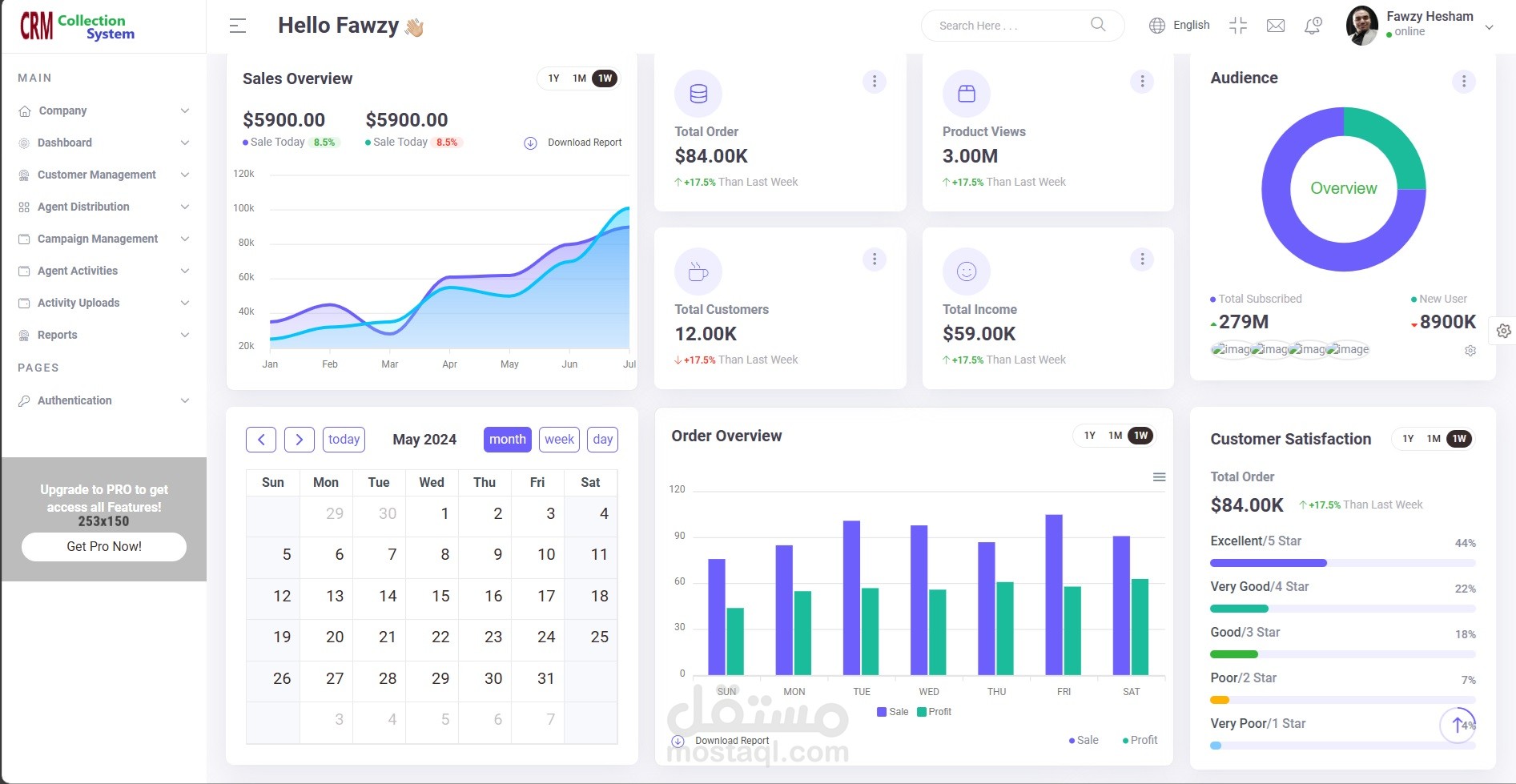Image resolution: width=1516 pixels, height=784 pixels.
Task: Select week view in the calendar
Action: pyautogui.click(x=559, y=439)
